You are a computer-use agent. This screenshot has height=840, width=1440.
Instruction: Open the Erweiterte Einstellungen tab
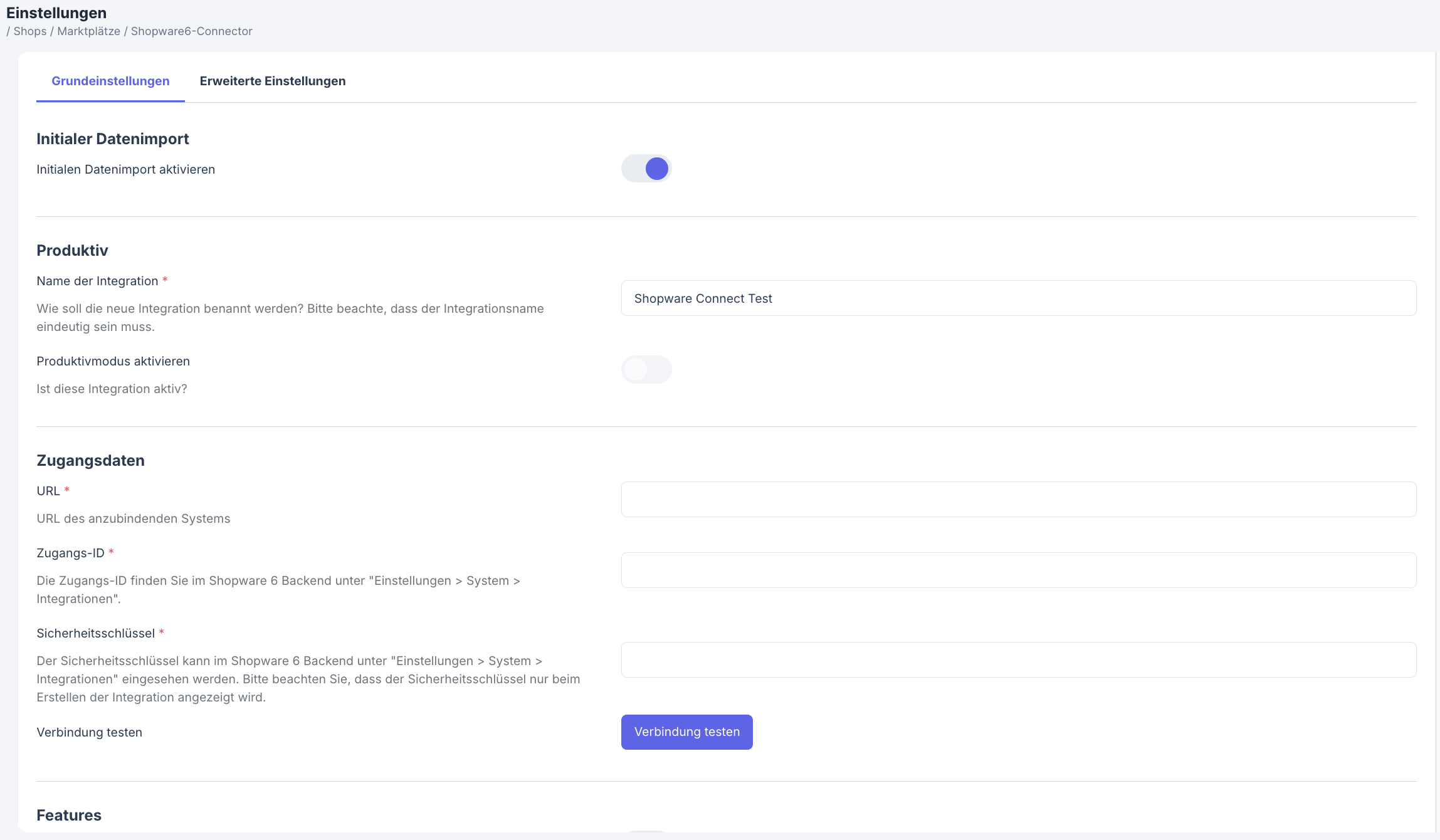pyautogui.click(x=272, y=81)
